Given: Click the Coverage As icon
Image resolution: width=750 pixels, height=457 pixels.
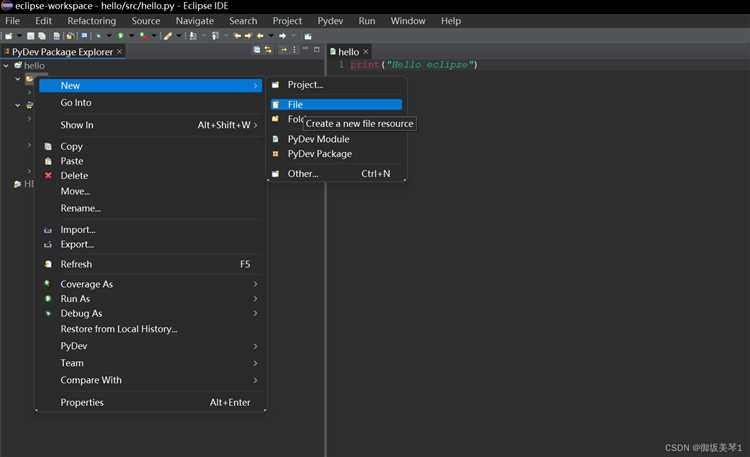Looking at the screenshot, I should click(47, 284).
